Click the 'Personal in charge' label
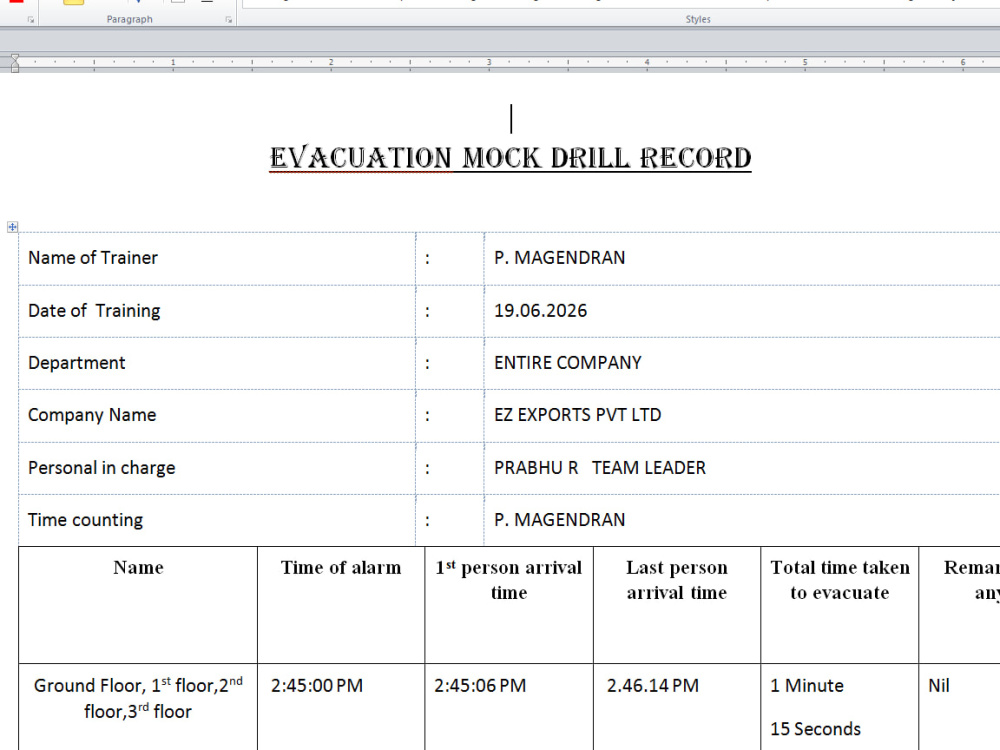 tap(101, 468)
